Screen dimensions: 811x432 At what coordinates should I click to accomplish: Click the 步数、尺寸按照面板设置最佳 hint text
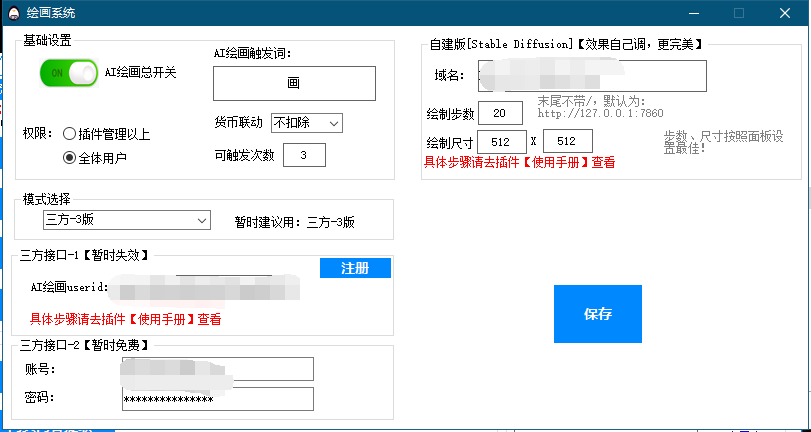(723, 142)
